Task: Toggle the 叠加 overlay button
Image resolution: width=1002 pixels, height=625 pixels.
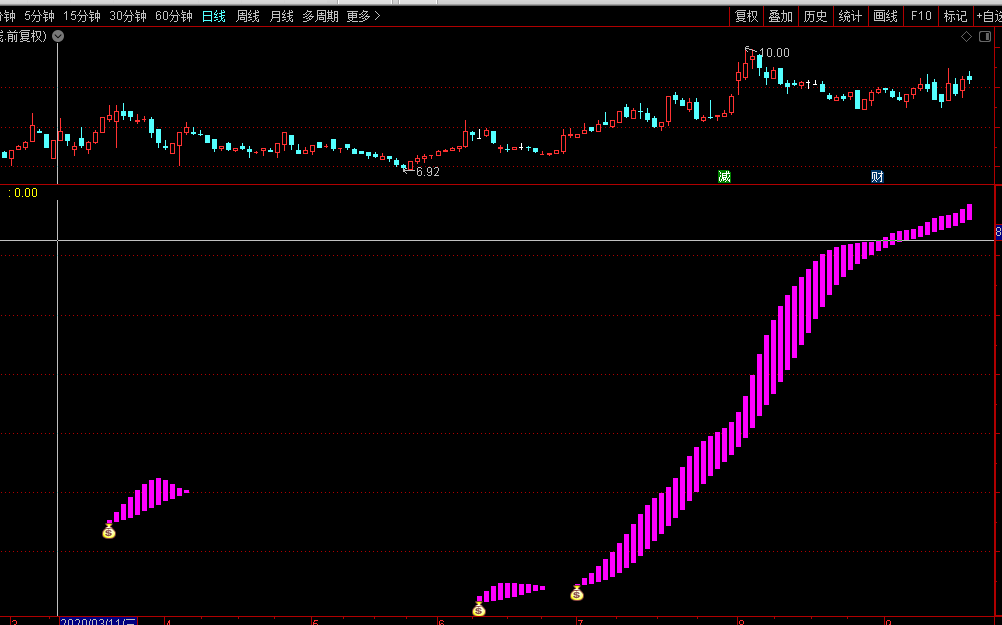Action: click(780, 16)
